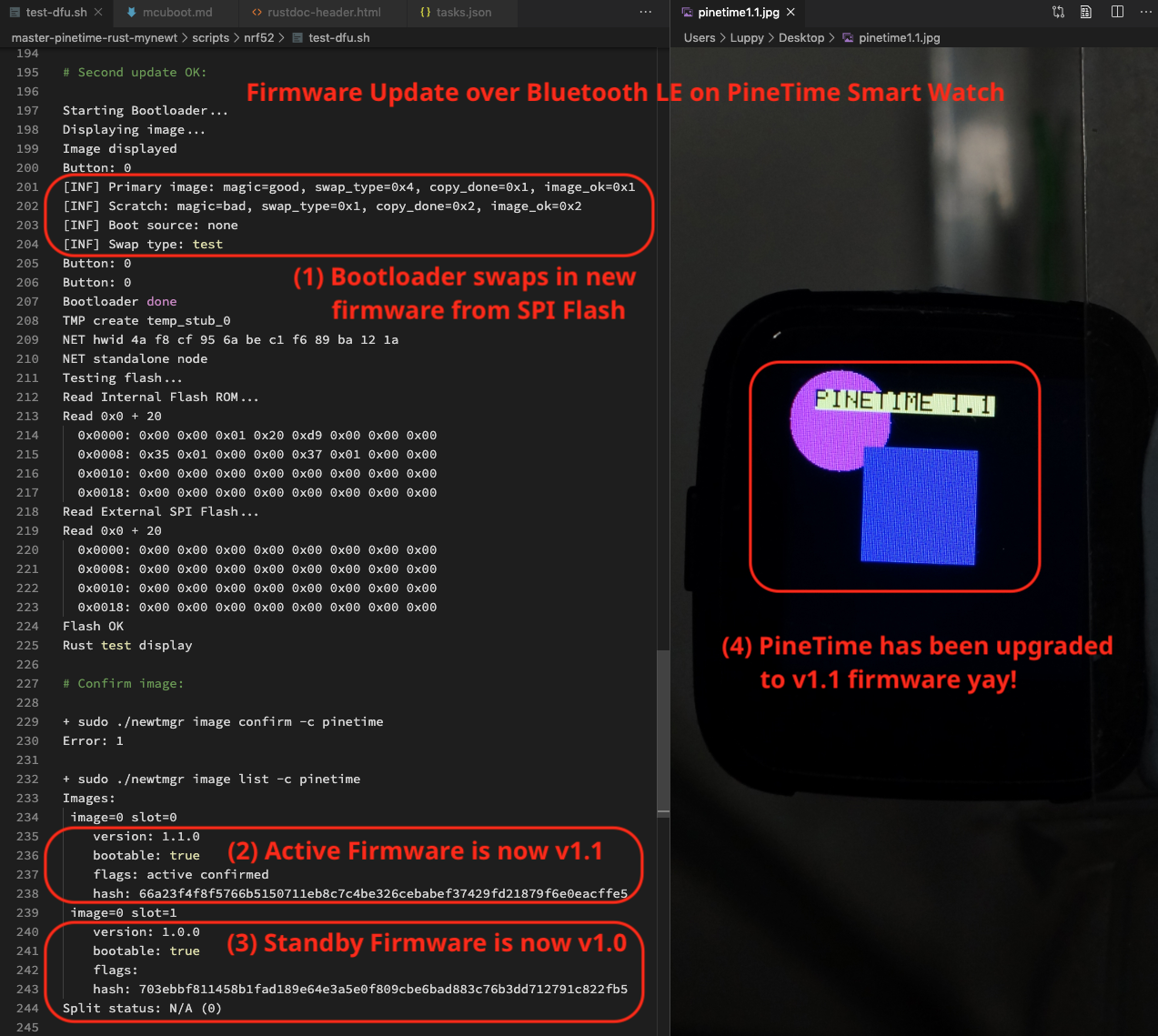Click the file preview icon in right editor toolbar
Image resolution: width=1158 pixels, height=1036 pixels.
[1086, 12]
